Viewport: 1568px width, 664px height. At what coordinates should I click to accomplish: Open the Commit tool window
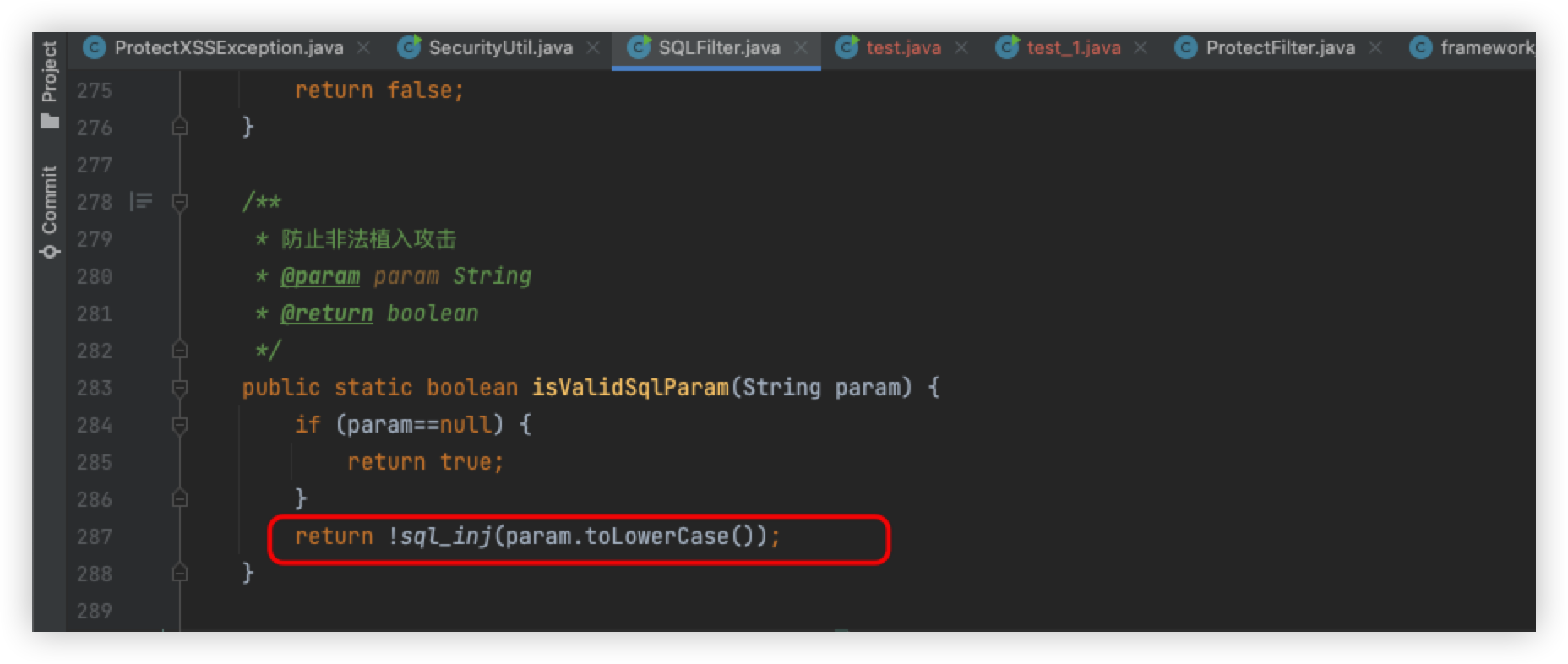click(49, 211)
